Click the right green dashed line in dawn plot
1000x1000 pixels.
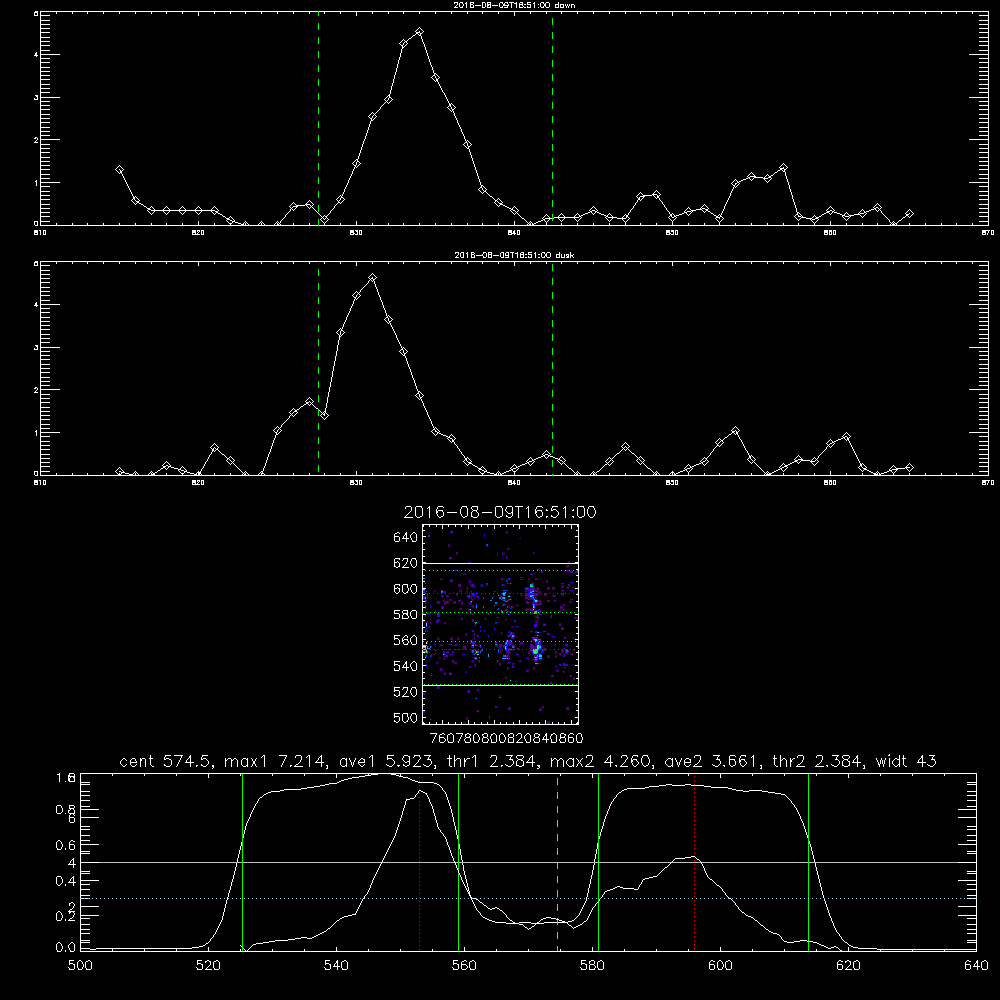click(x=552, y=119)
